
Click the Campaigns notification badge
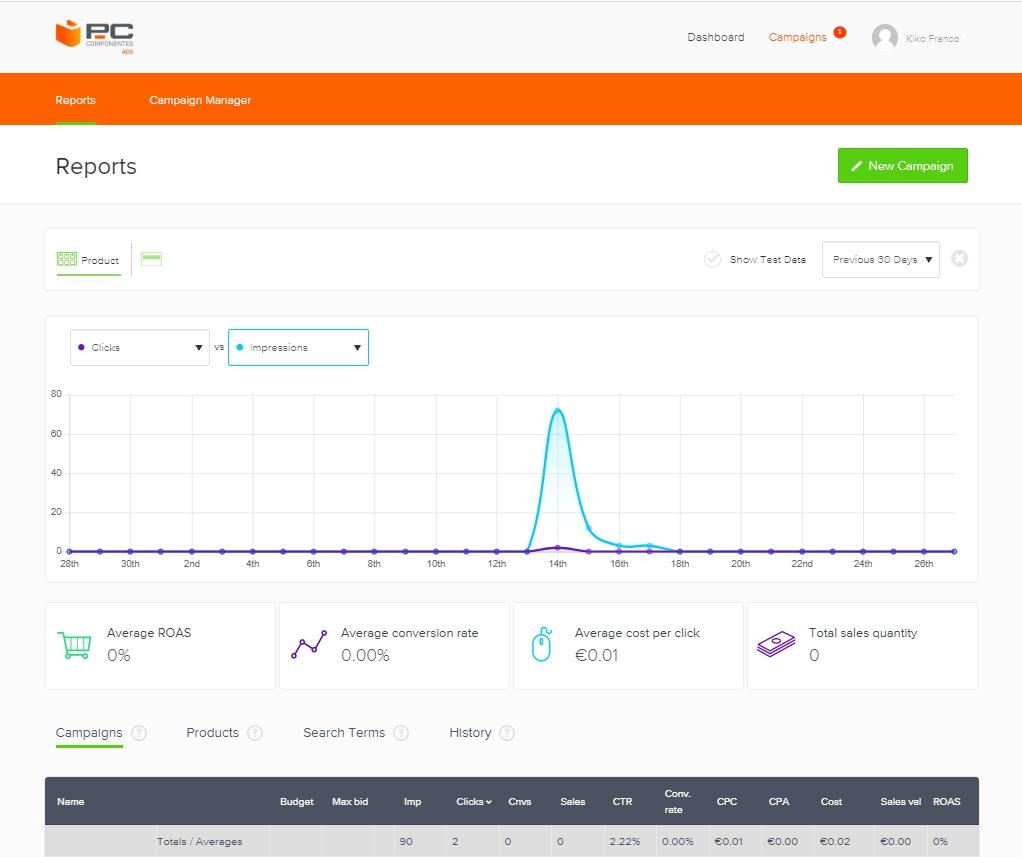(839, 32)
